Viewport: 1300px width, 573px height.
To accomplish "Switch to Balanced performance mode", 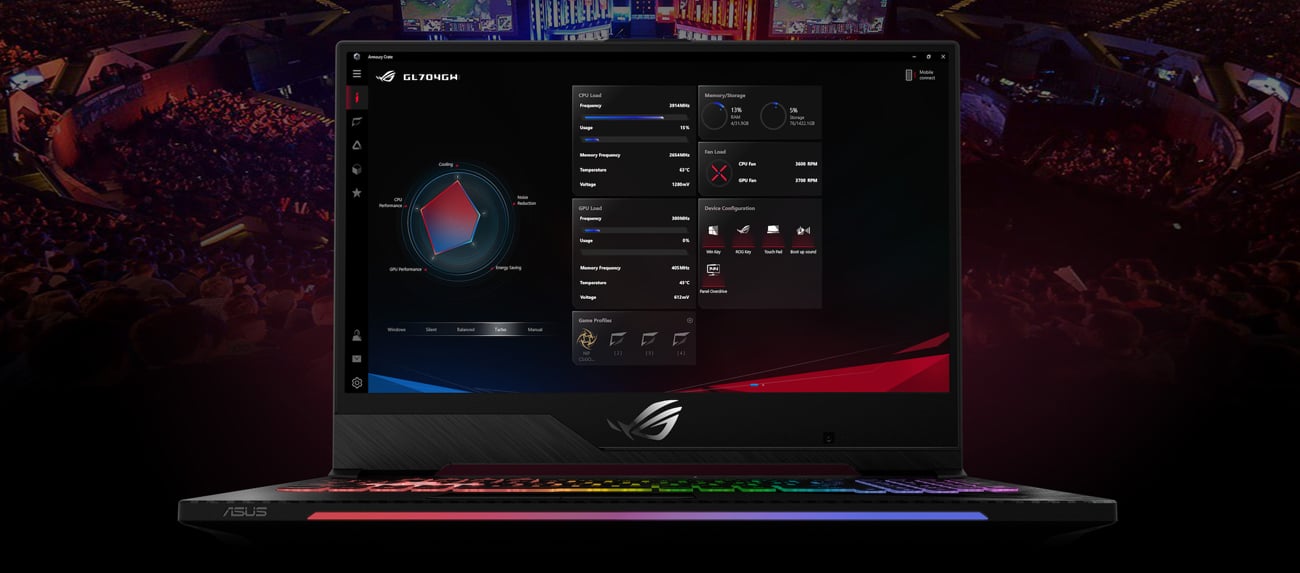I will tap(466, 329).
